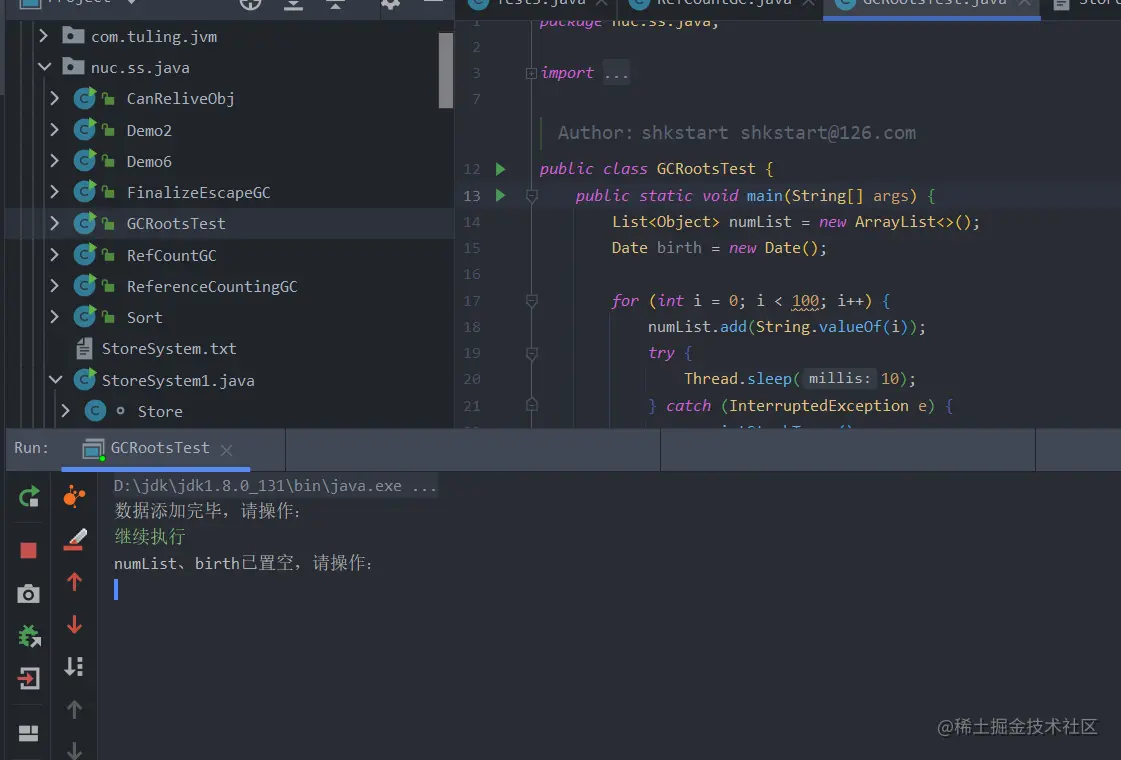The height and width of the screenshot is (760, 1121).
Task: Select StoreSystem1.java in project tree
Action: click(177, 380)
